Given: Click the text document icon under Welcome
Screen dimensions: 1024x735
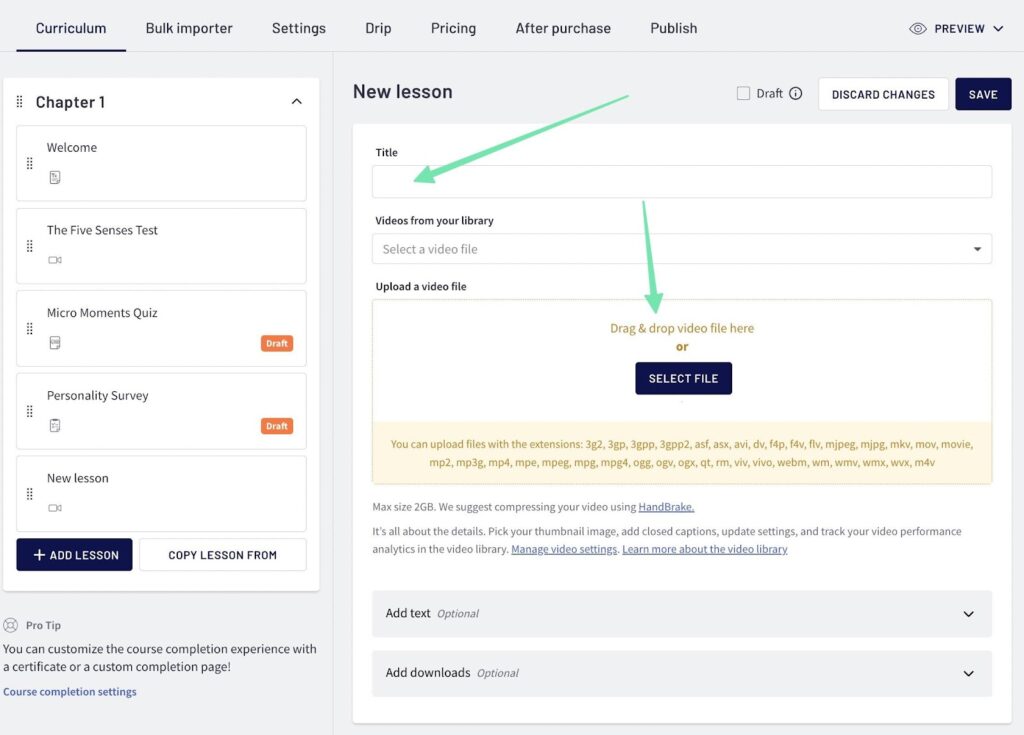Looking at the screenshot, I should pyautogui.click(x=55, y=177).
